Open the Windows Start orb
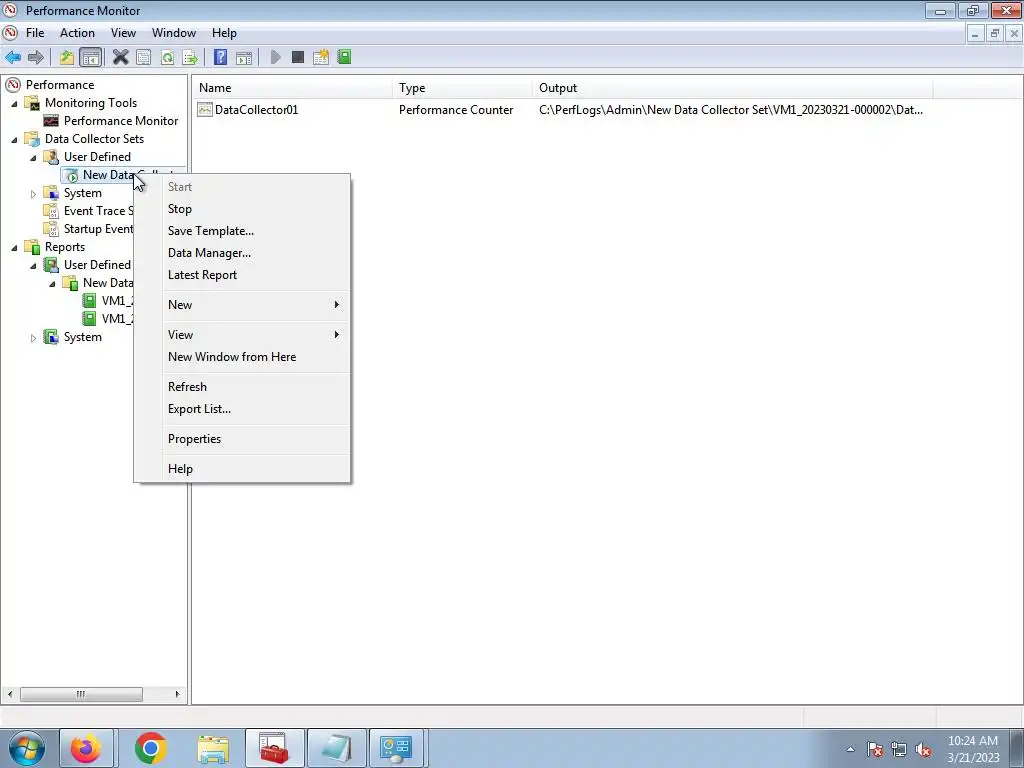Image resolution: width=1024 pixels, height=768 pixels. [x=27, y=748]
